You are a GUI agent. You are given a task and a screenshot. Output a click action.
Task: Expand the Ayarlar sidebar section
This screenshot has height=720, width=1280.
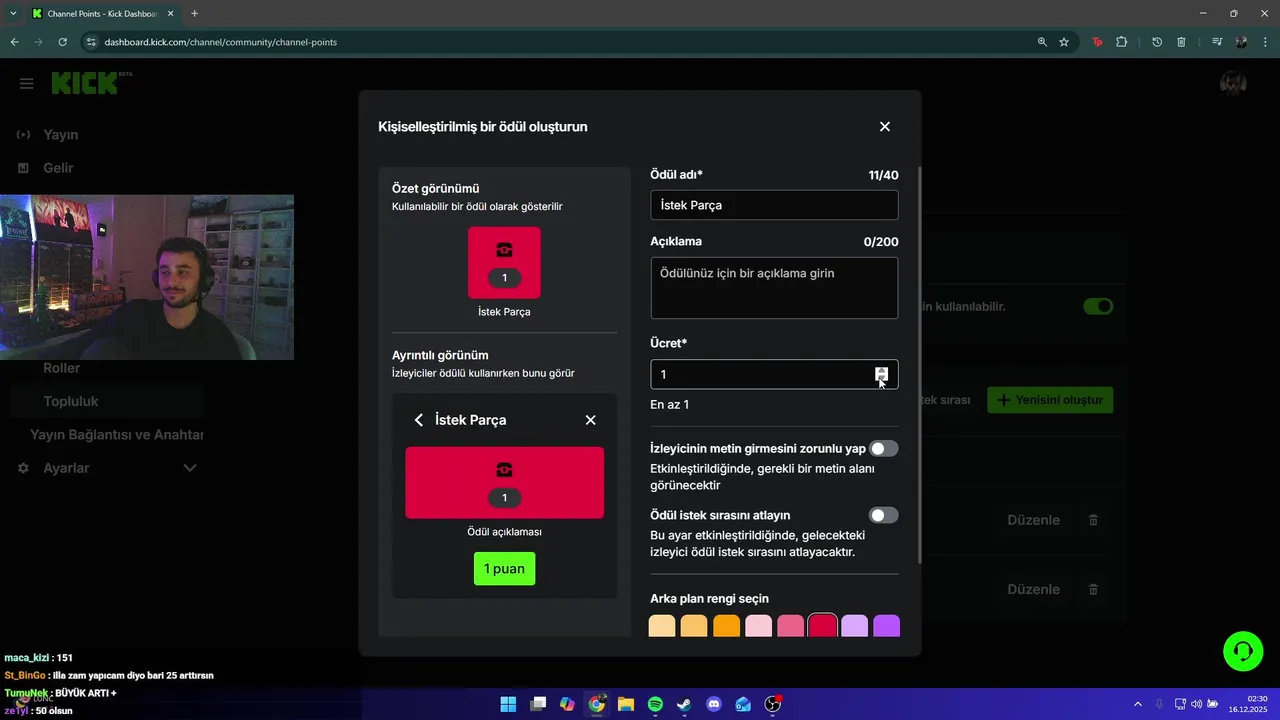point(190,468)
